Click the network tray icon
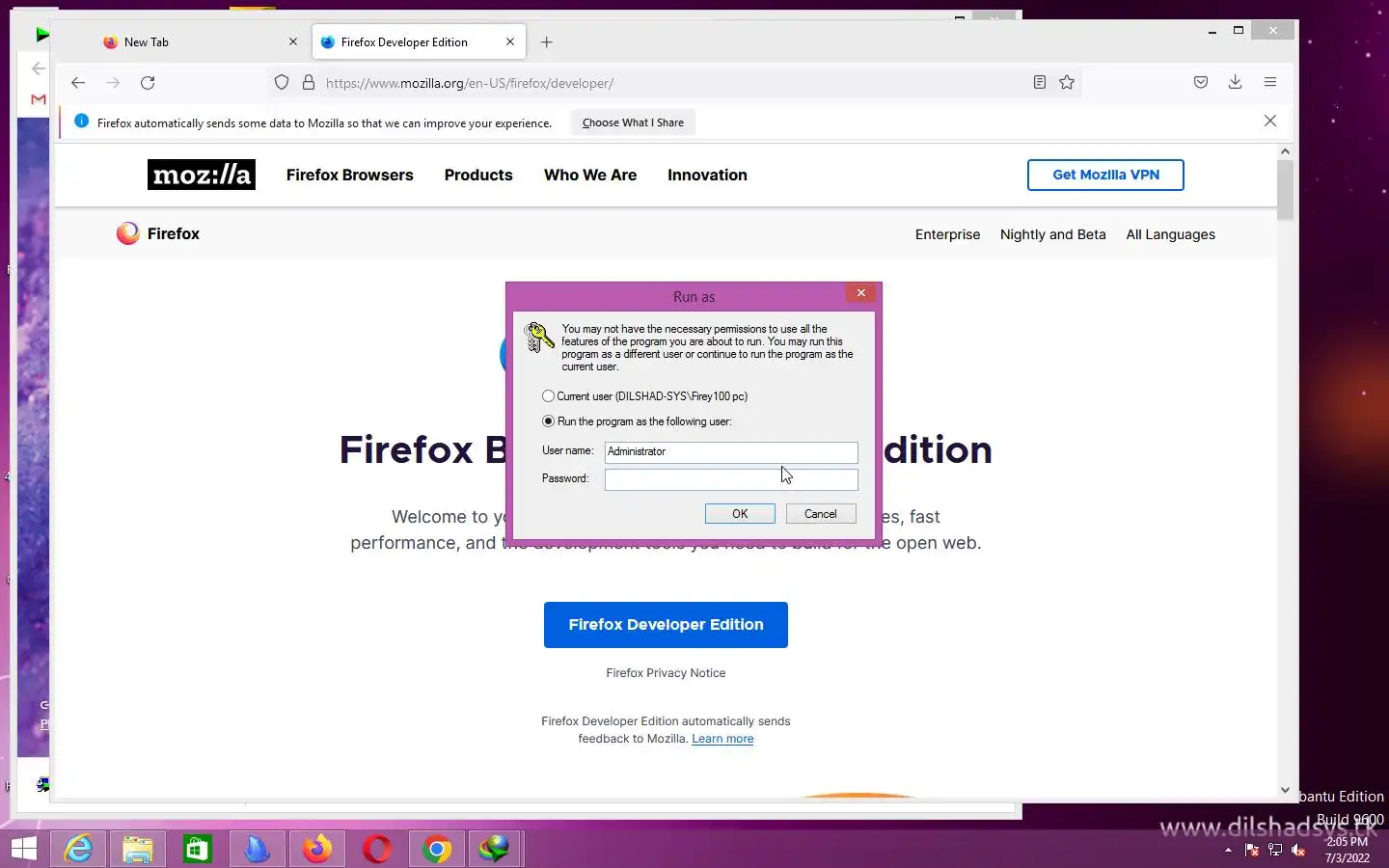The width and height of the screenshot is (1389, 868). pos(1275,851)
